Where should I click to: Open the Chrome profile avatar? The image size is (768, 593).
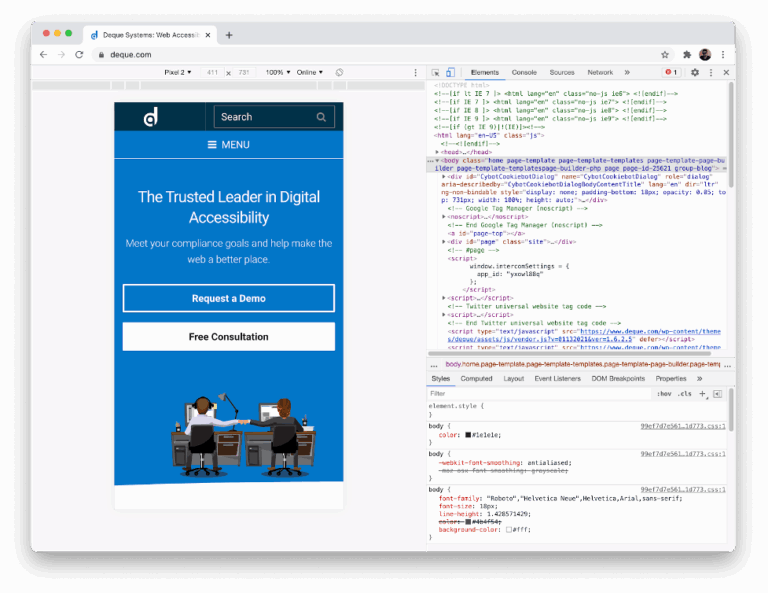tap(705, 54)
